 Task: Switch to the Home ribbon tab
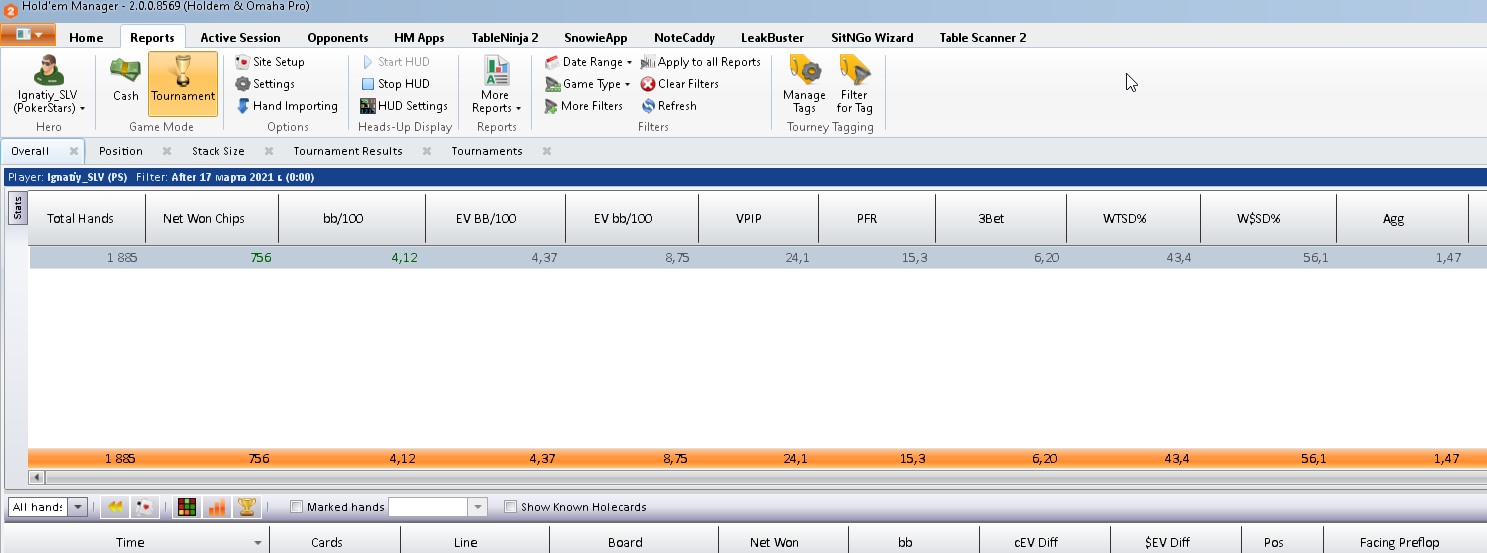point(86,37)
